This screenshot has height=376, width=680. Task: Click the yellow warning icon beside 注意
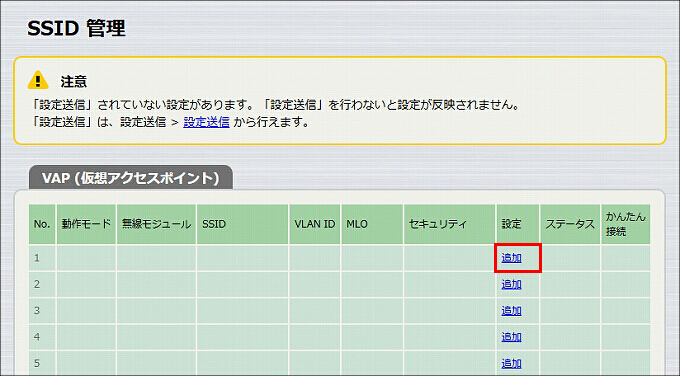tap(38, 80)
